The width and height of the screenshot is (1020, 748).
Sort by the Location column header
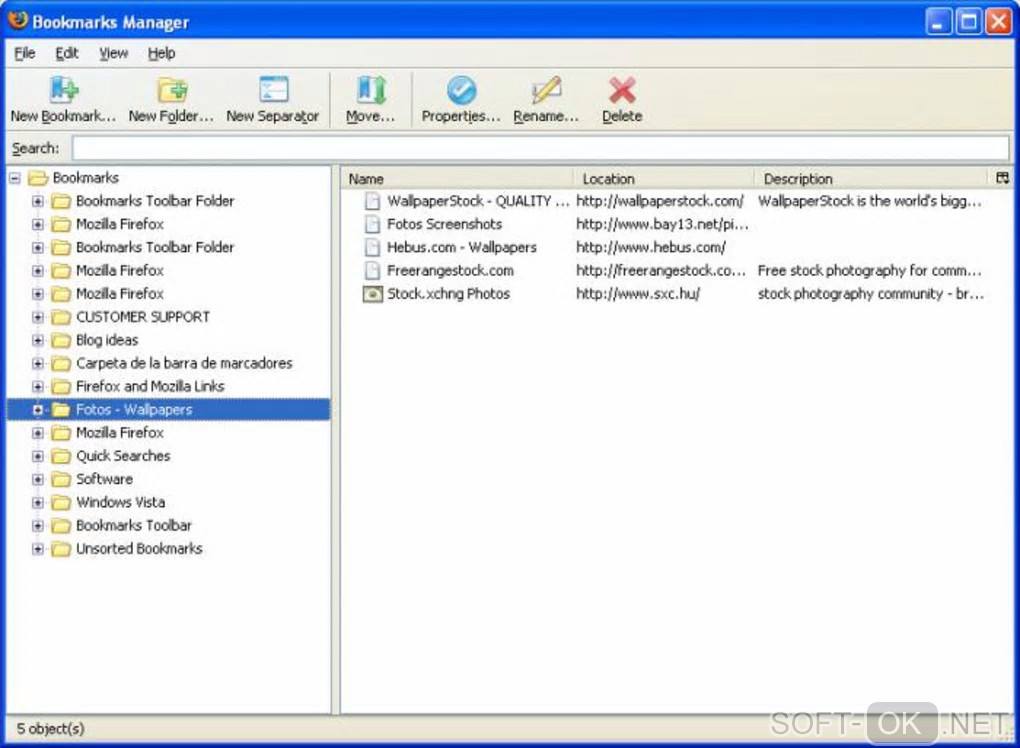[662, 178]
